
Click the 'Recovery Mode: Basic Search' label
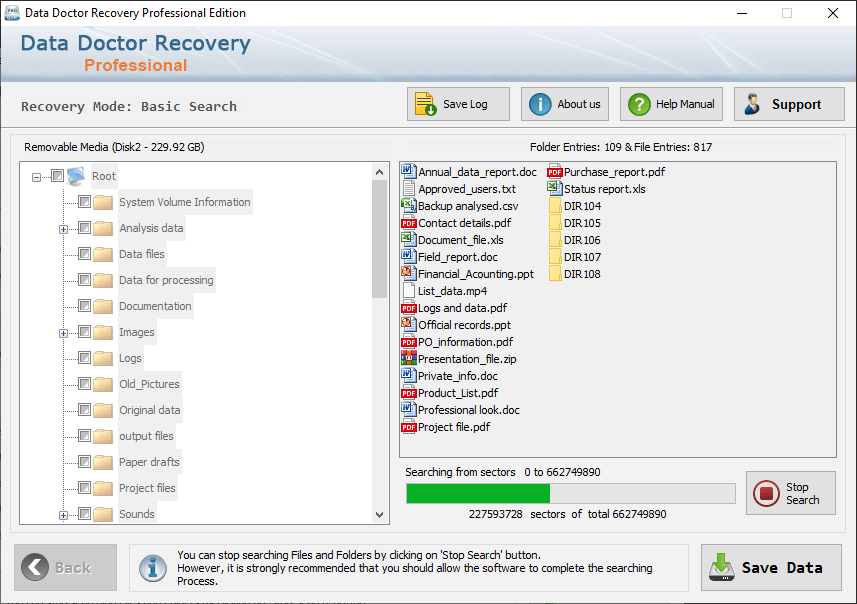pos(129,107)
